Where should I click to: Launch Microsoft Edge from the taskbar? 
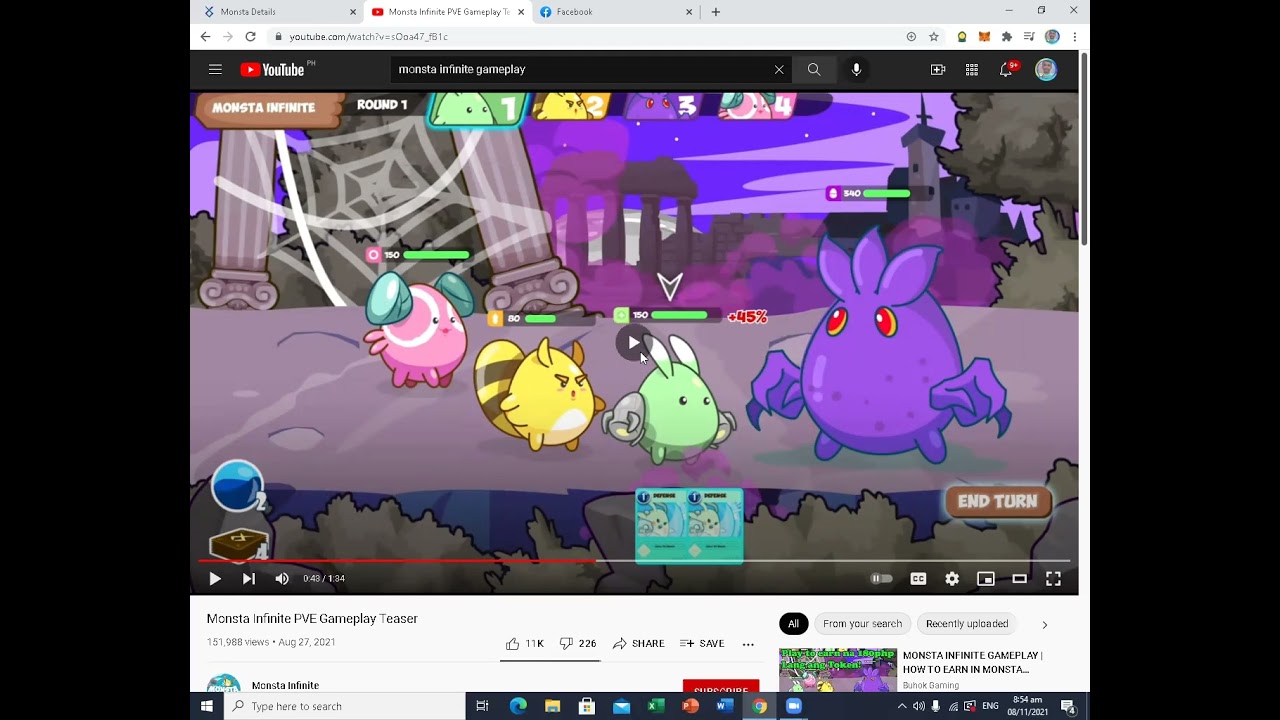pos(518,706)
